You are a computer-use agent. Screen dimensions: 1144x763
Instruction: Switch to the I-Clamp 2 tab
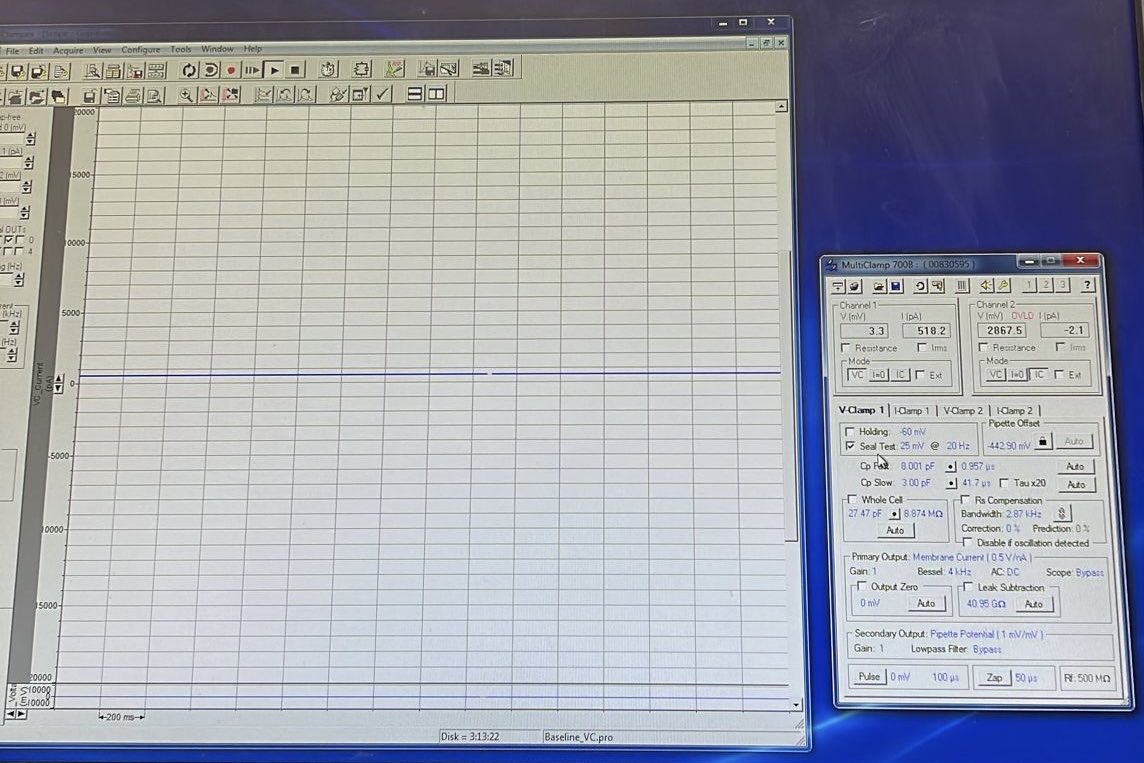click(1015, 411)
